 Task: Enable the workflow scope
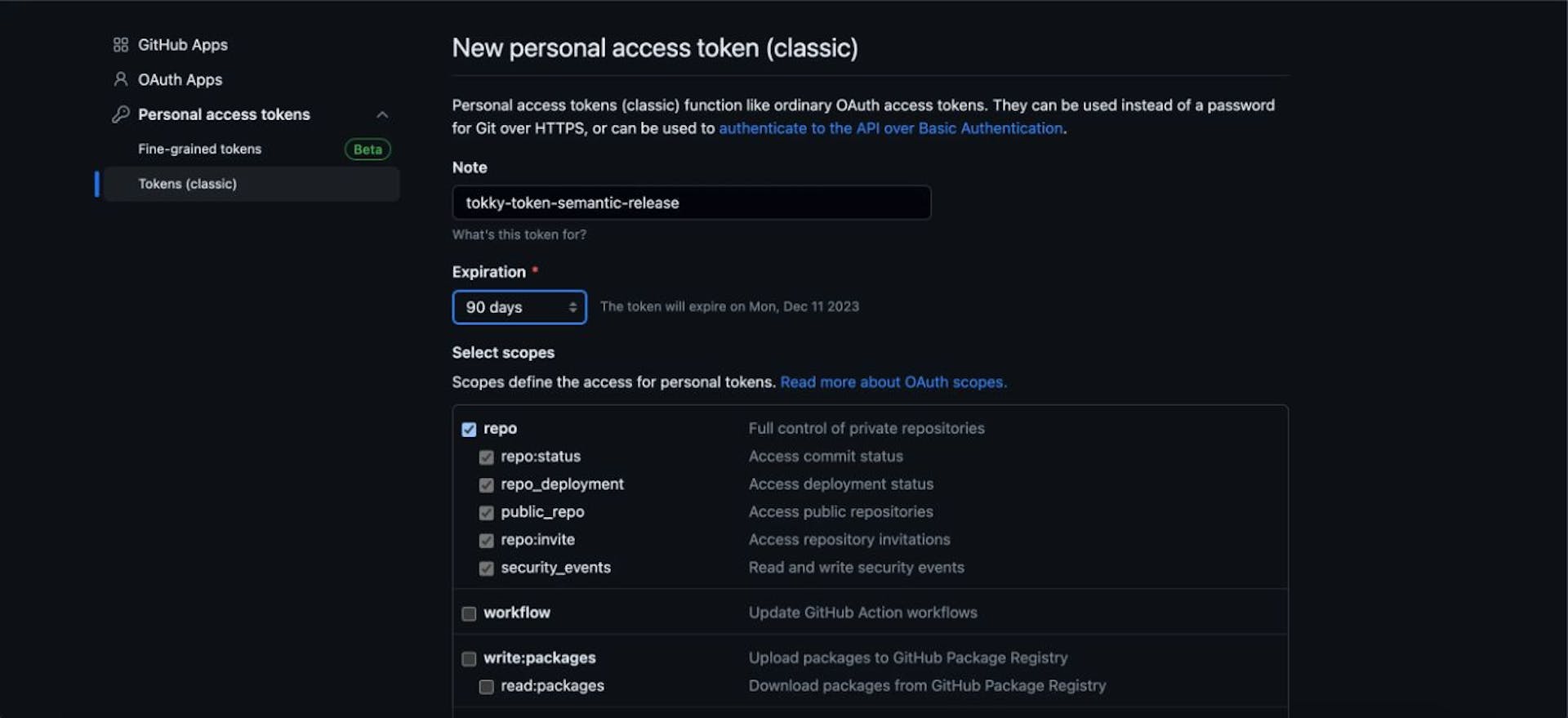pyautogui.click(x=469, y=613)
